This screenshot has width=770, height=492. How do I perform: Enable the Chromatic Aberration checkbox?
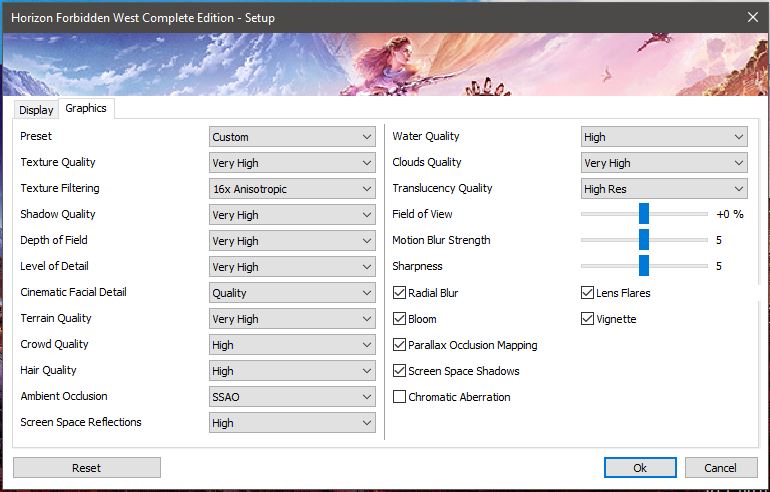[x=399, y=397]
